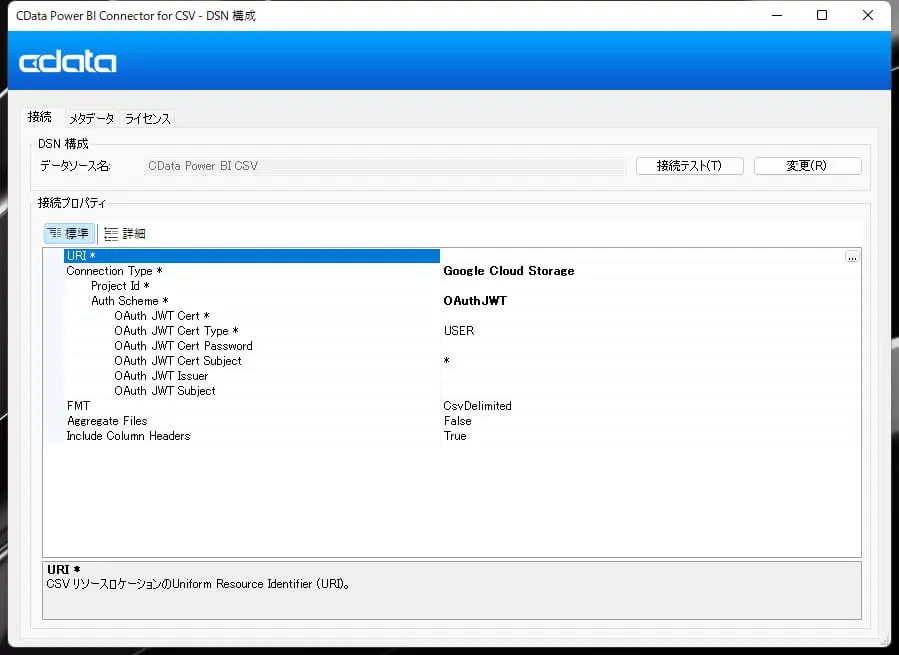Click the データソース名 input field
The width and height of the screenshot is (899, 655).
(385, 166)
